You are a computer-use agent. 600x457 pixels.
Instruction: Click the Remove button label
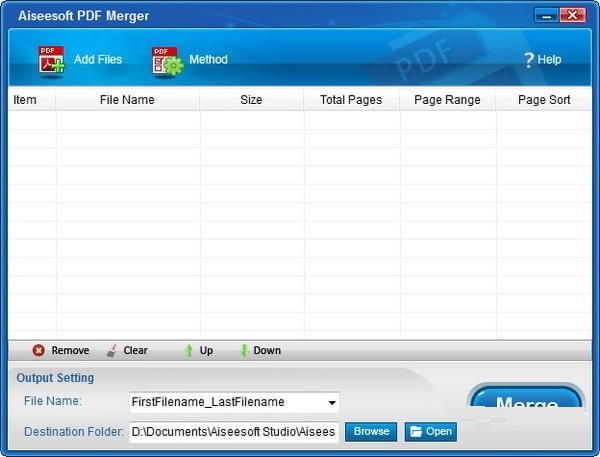[x=70, y=350]
